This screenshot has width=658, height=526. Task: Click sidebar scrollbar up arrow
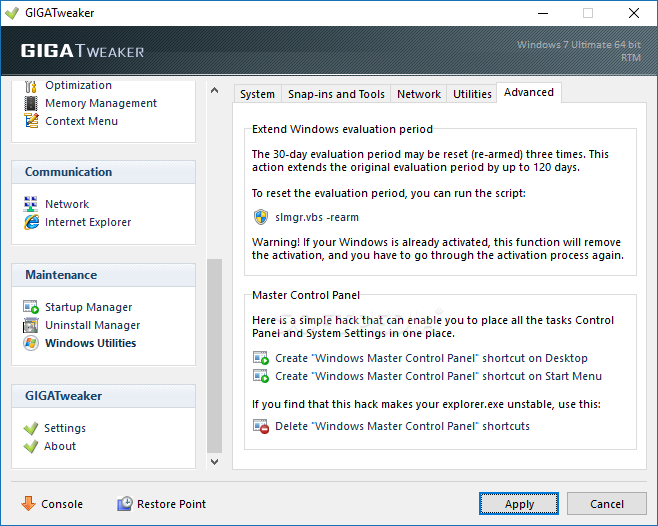coord(214,90)
